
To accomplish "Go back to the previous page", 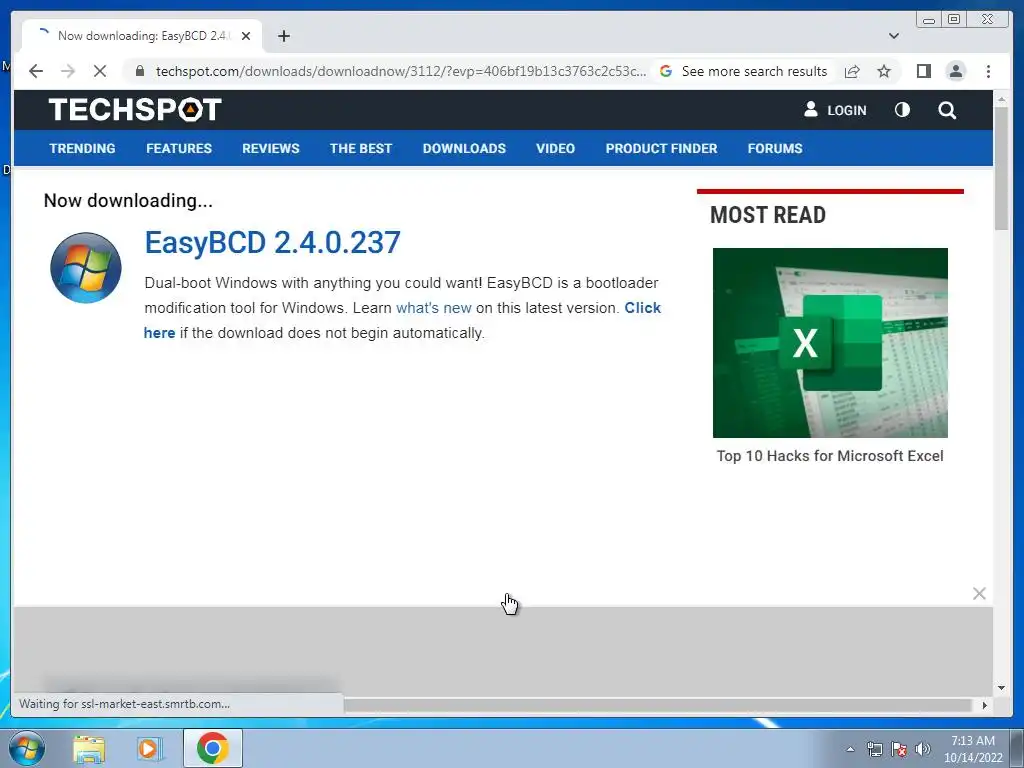I will (36, 71).
